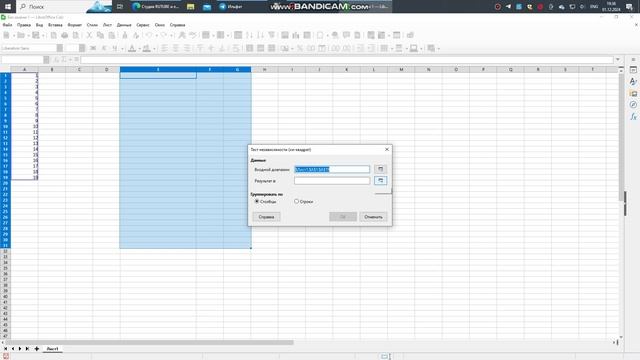Viewport: 640px width, 360px height.
Task: Open Borders dropdown arrow in toolbar
Action: click(x=391, y=49)
